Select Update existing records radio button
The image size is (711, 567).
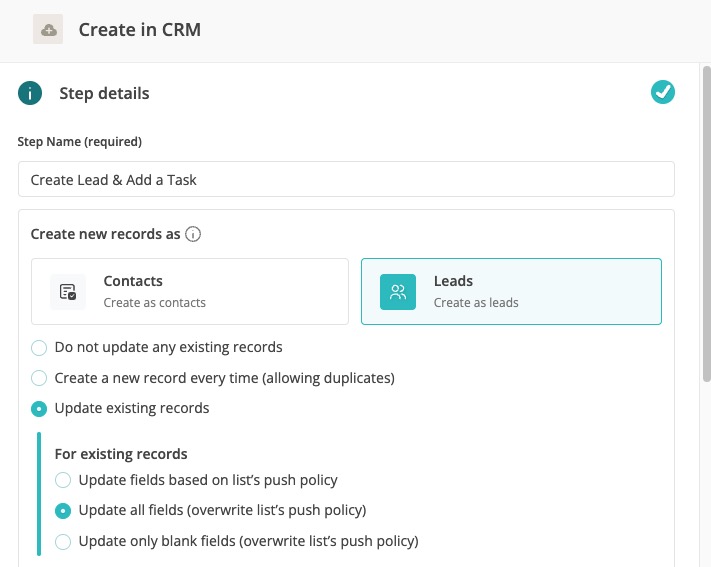[x=39, y=409]
